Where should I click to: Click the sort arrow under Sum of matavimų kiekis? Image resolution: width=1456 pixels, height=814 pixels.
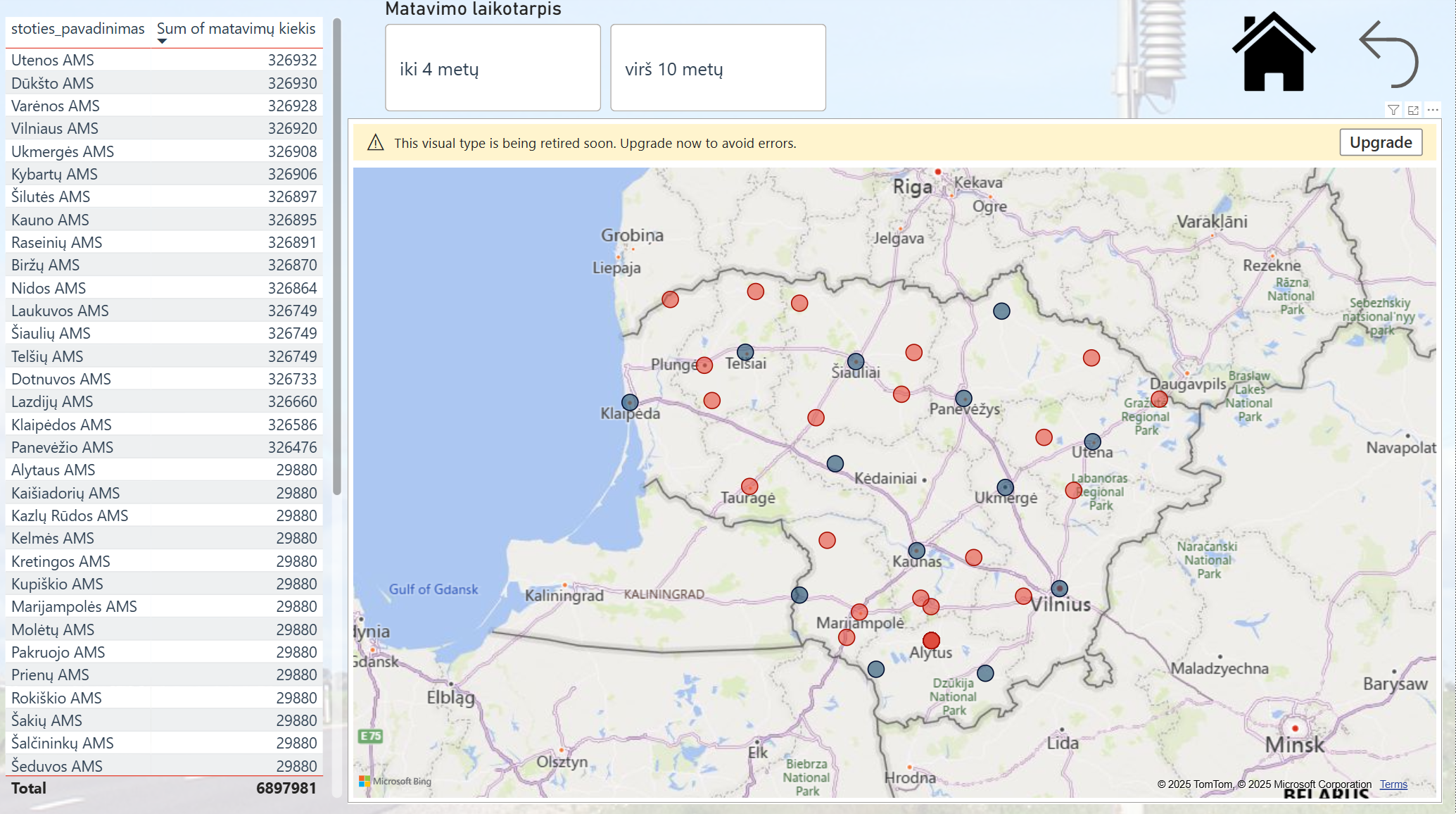click(x=162, y=41)
